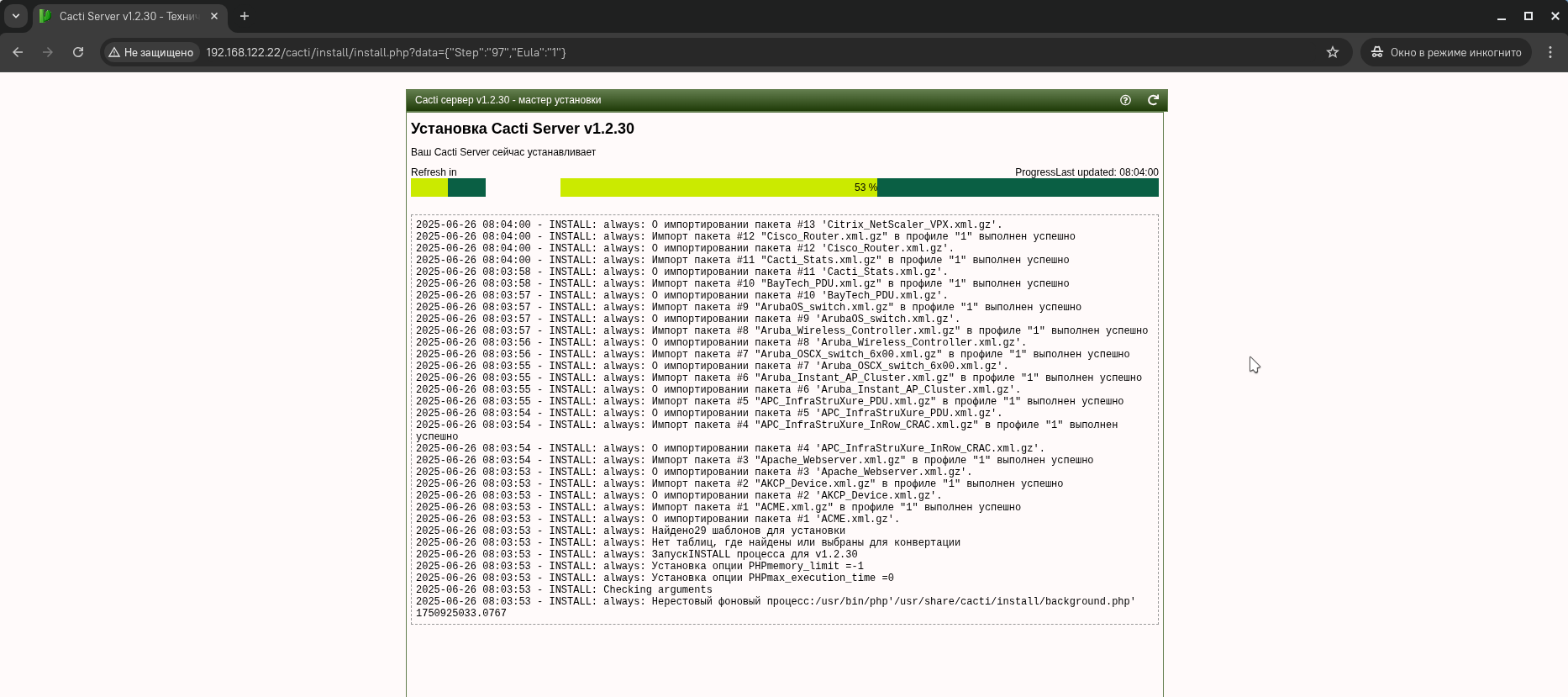Image resolution: width=1568 pixels, height=697 pixels.
Task: Click the log value '1750925033.0767'
Action: (x=461, y=613)
